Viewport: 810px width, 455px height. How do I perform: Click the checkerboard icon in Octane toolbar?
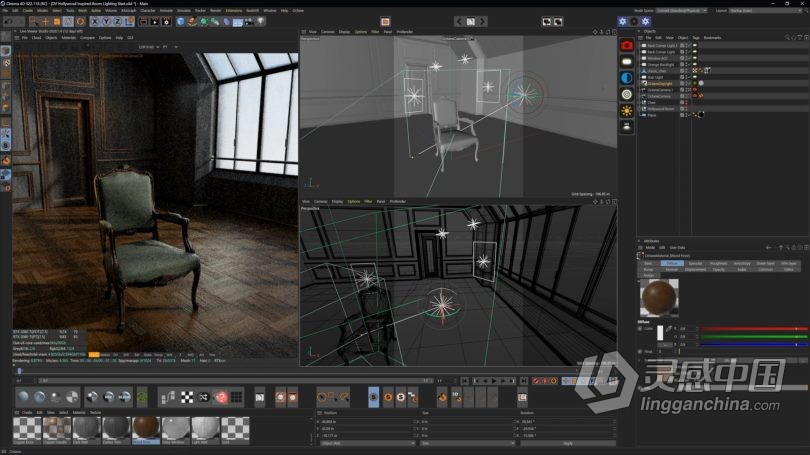(x=187, y=397)
